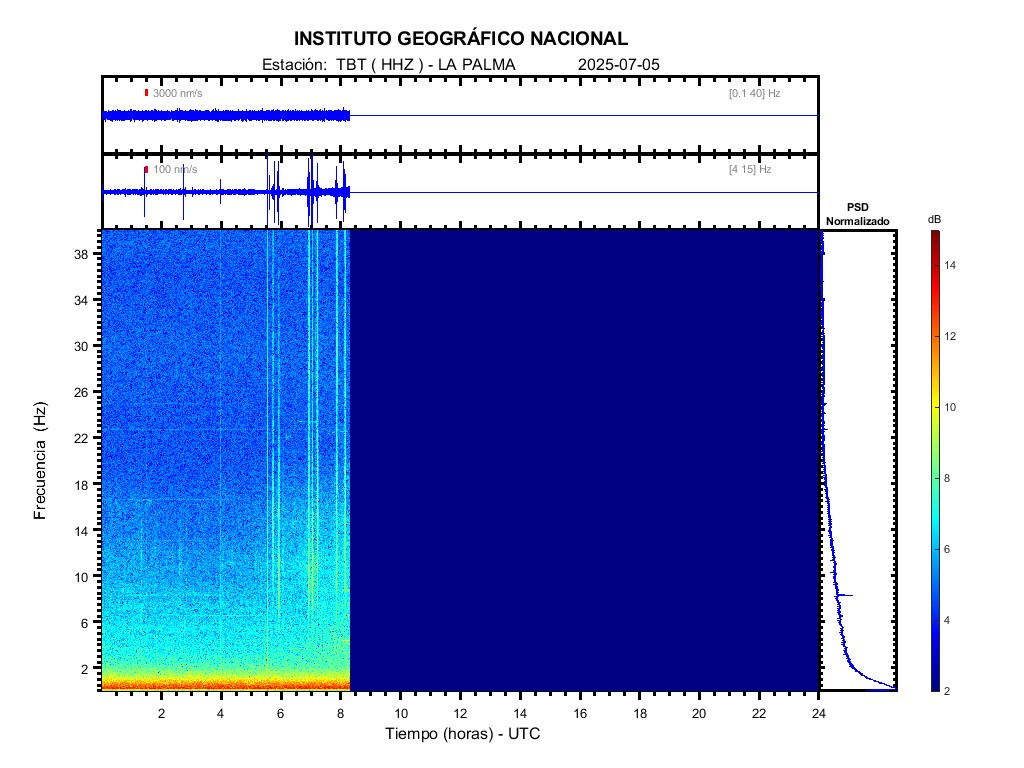1024x768 pixels.
Task: Click the colorbar at the 14 dB red region
Action: [936, 265]
